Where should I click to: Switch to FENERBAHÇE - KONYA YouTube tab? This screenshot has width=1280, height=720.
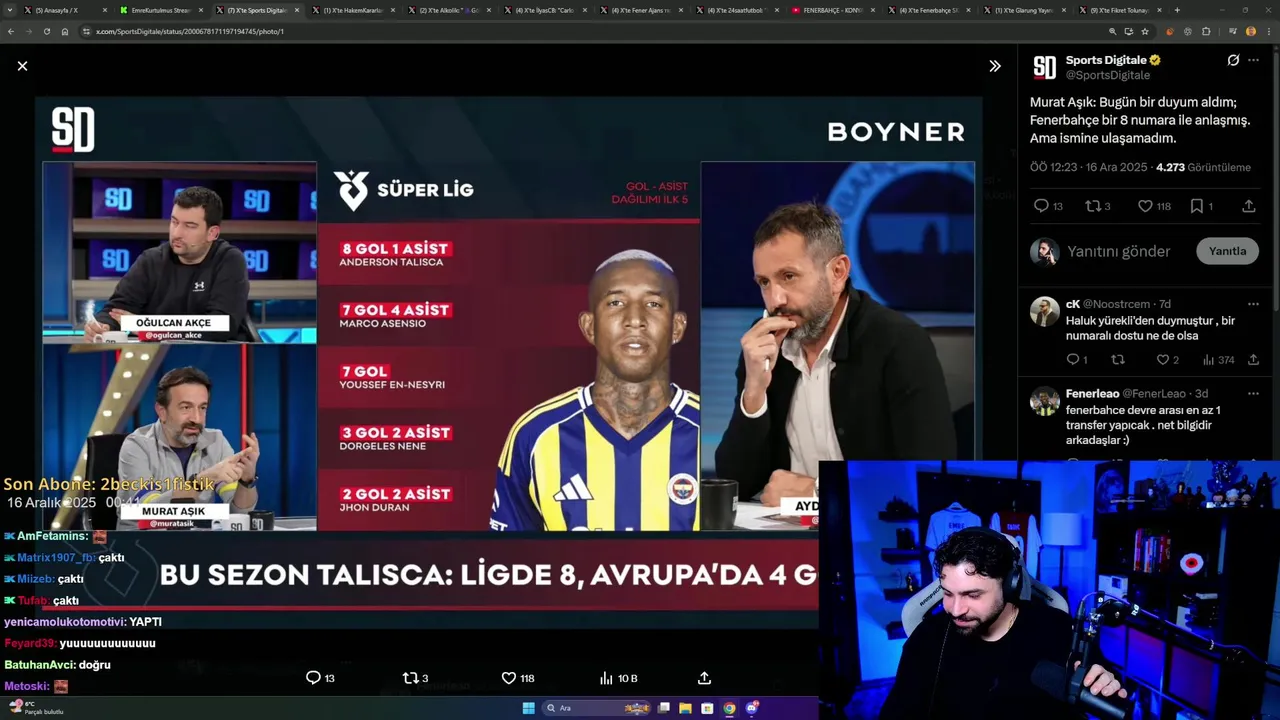tap(832, 10)
